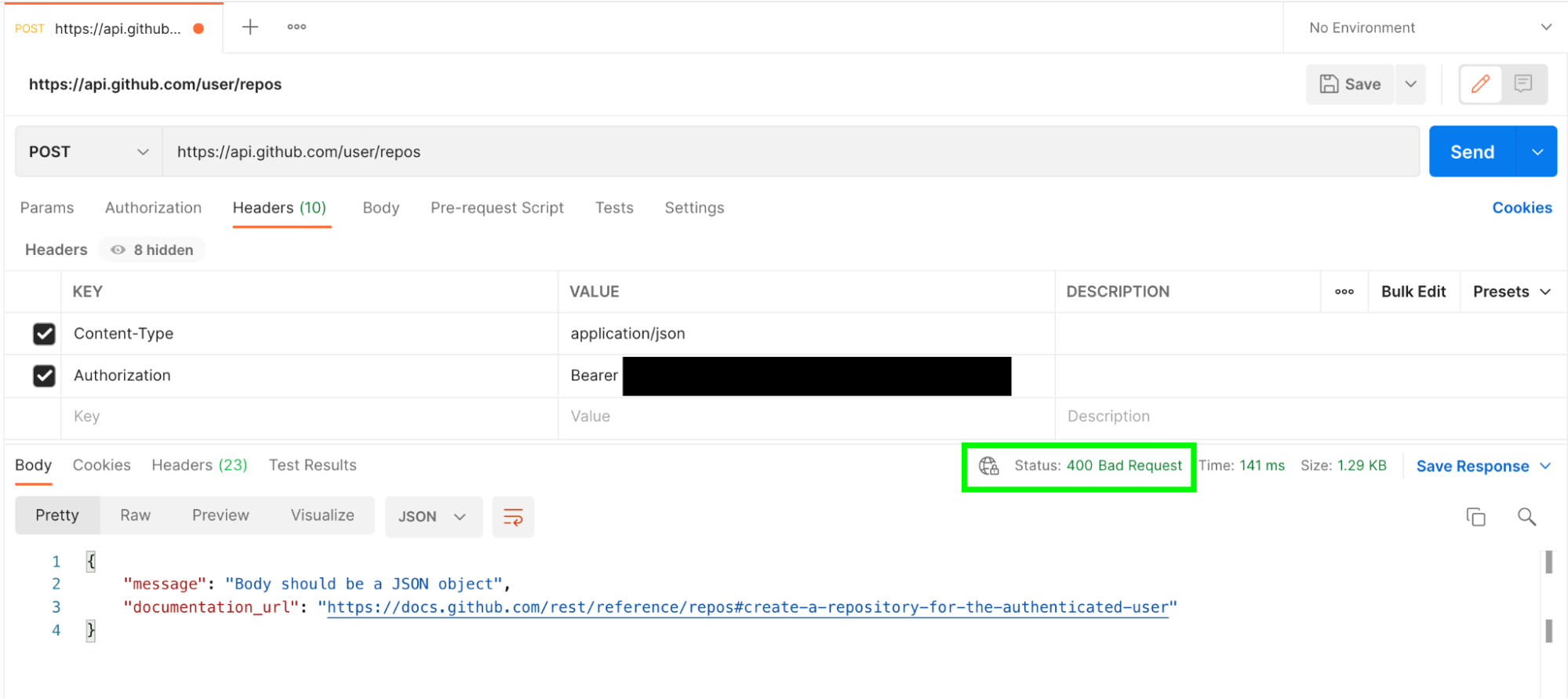Click the empty Description header field
Viewport: 1568px width, 699px height.
pyautogui.click(x=1310, y=417)
